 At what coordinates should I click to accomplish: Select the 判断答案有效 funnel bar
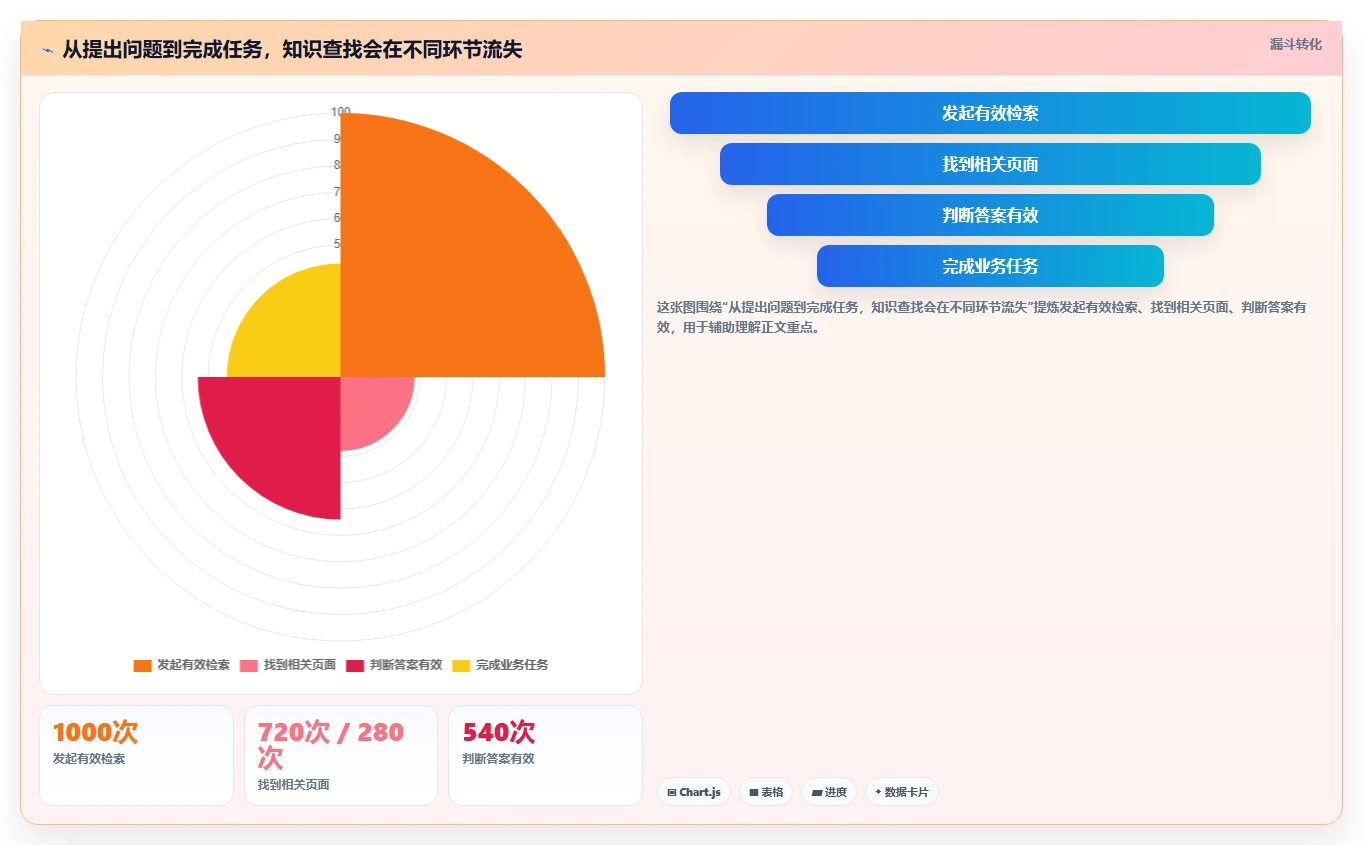(x=990, y=215)
